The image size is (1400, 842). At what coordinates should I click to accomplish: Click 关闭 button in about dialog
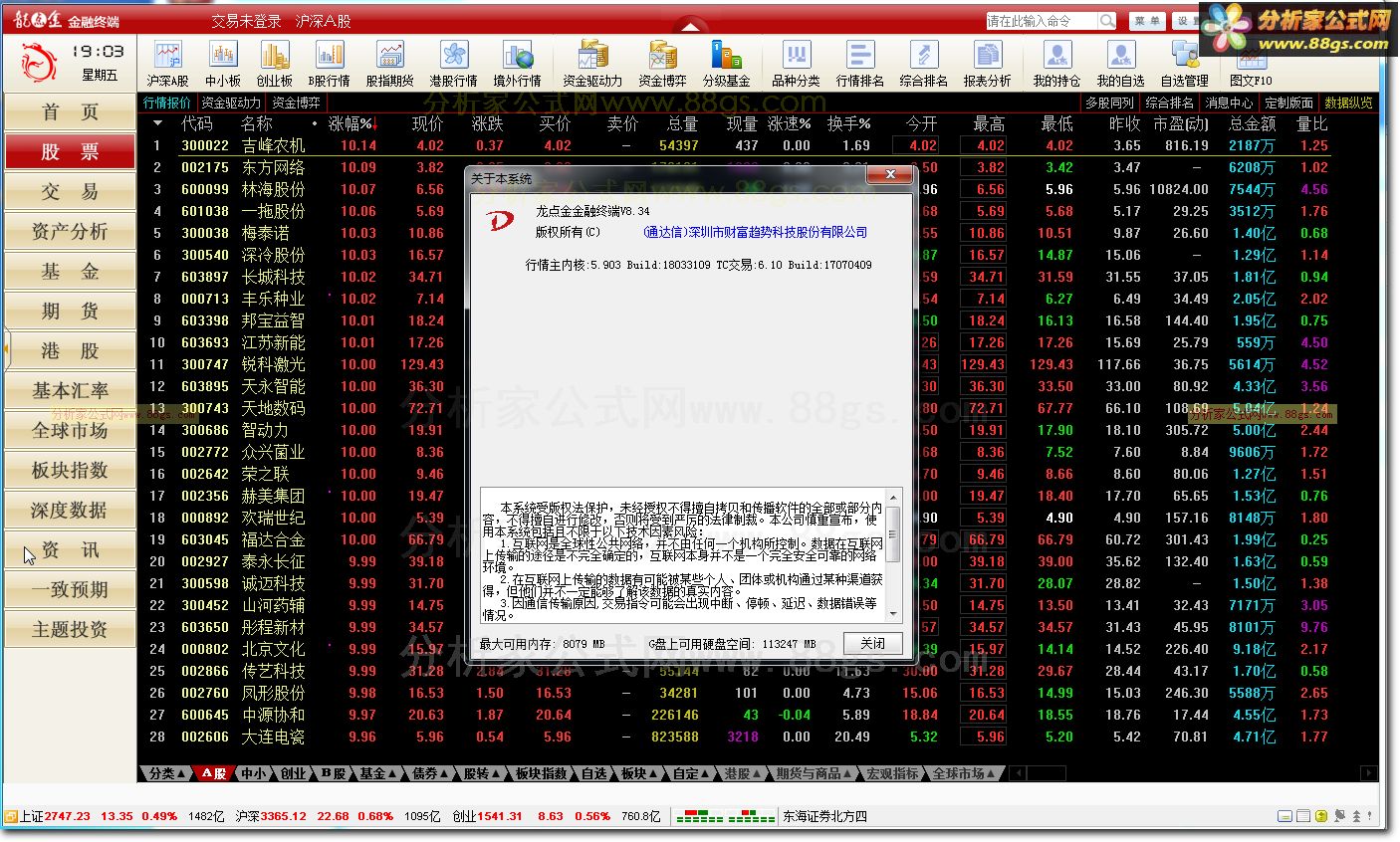872,643
